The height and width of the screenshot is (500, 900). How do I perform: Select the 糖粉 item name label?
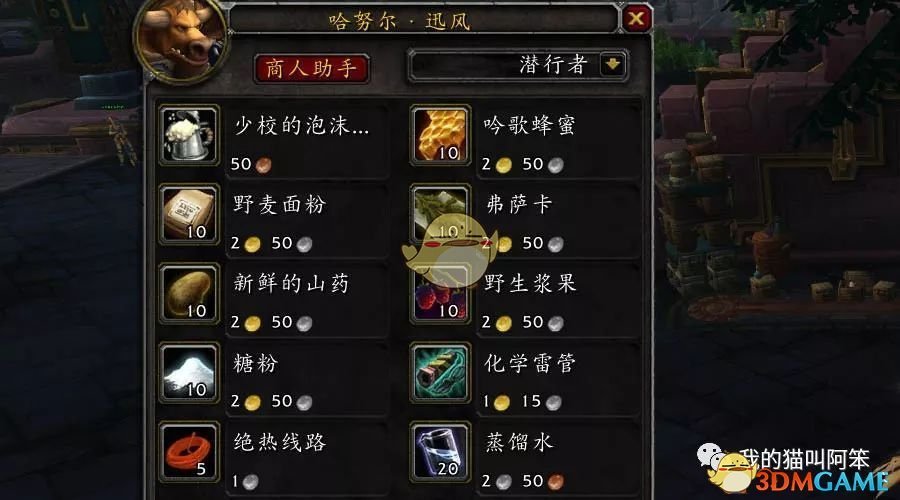(256, 362)
